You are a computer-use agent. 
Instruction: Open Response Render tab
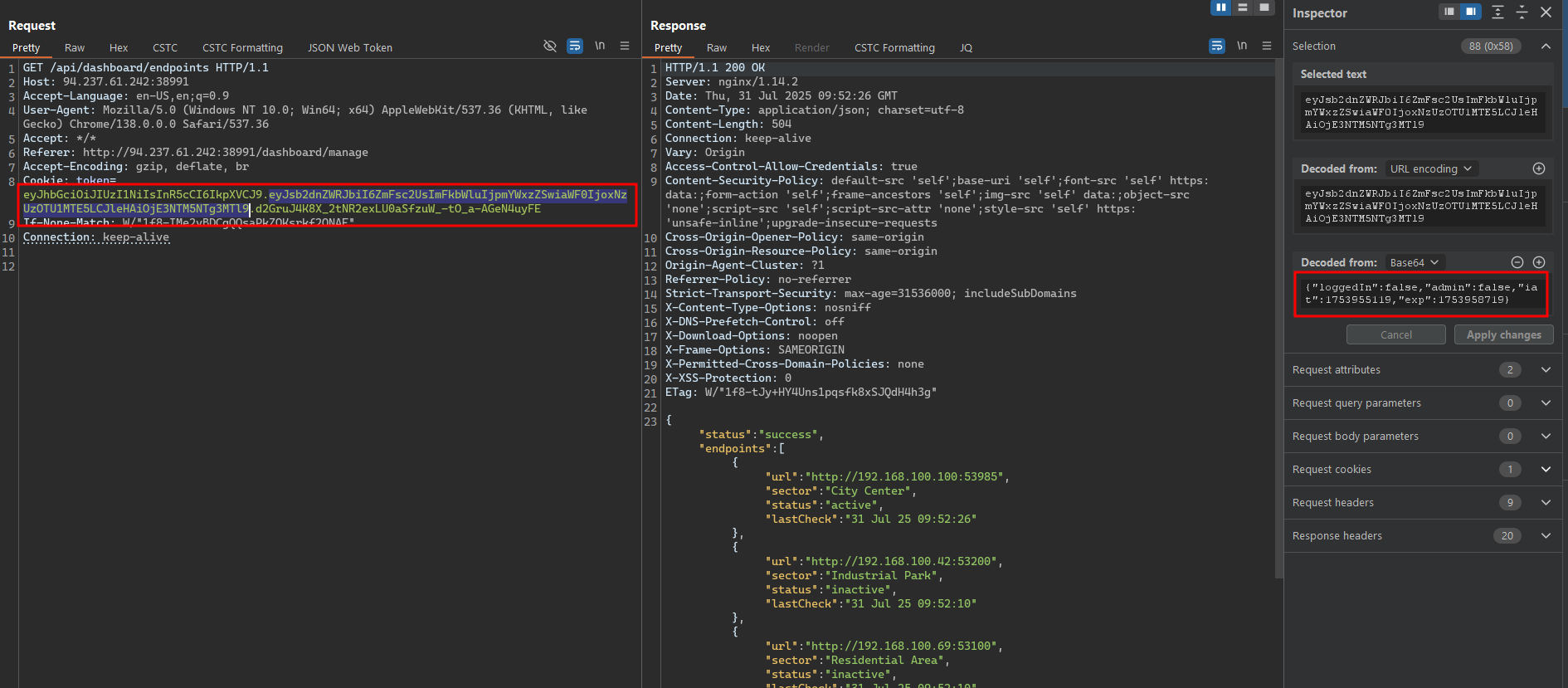[x=812, y=48]
